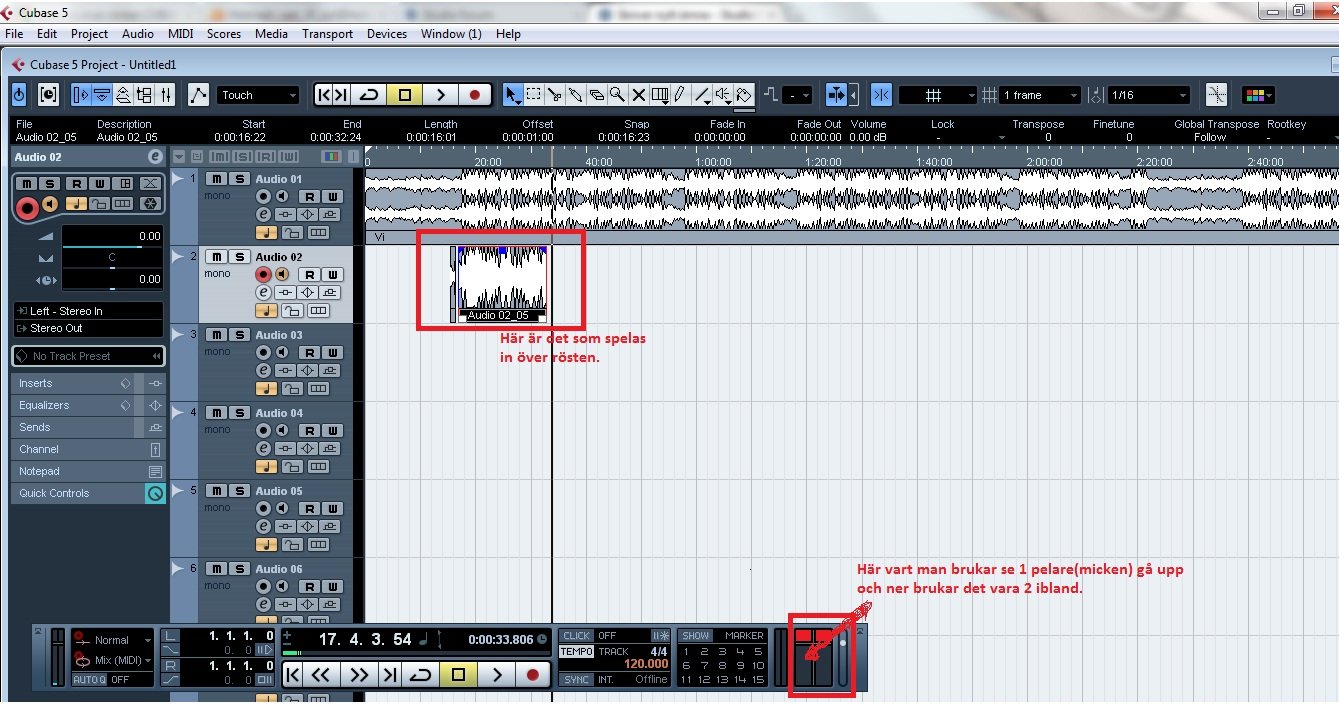Click Snap to Zero Crossing icon

click(1217, 95)
